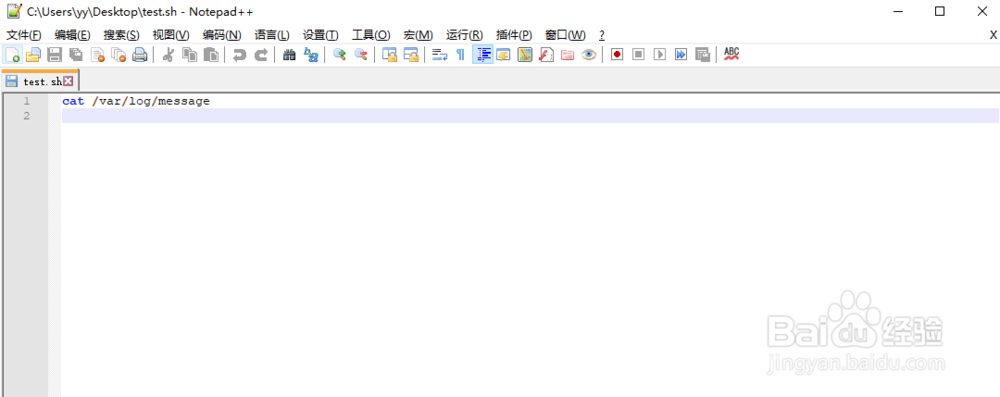Toggle synchronized vertical scrolling icon
Viewport: 1000px width, 397px height.
pyautogui.click(x=390, y=55)
